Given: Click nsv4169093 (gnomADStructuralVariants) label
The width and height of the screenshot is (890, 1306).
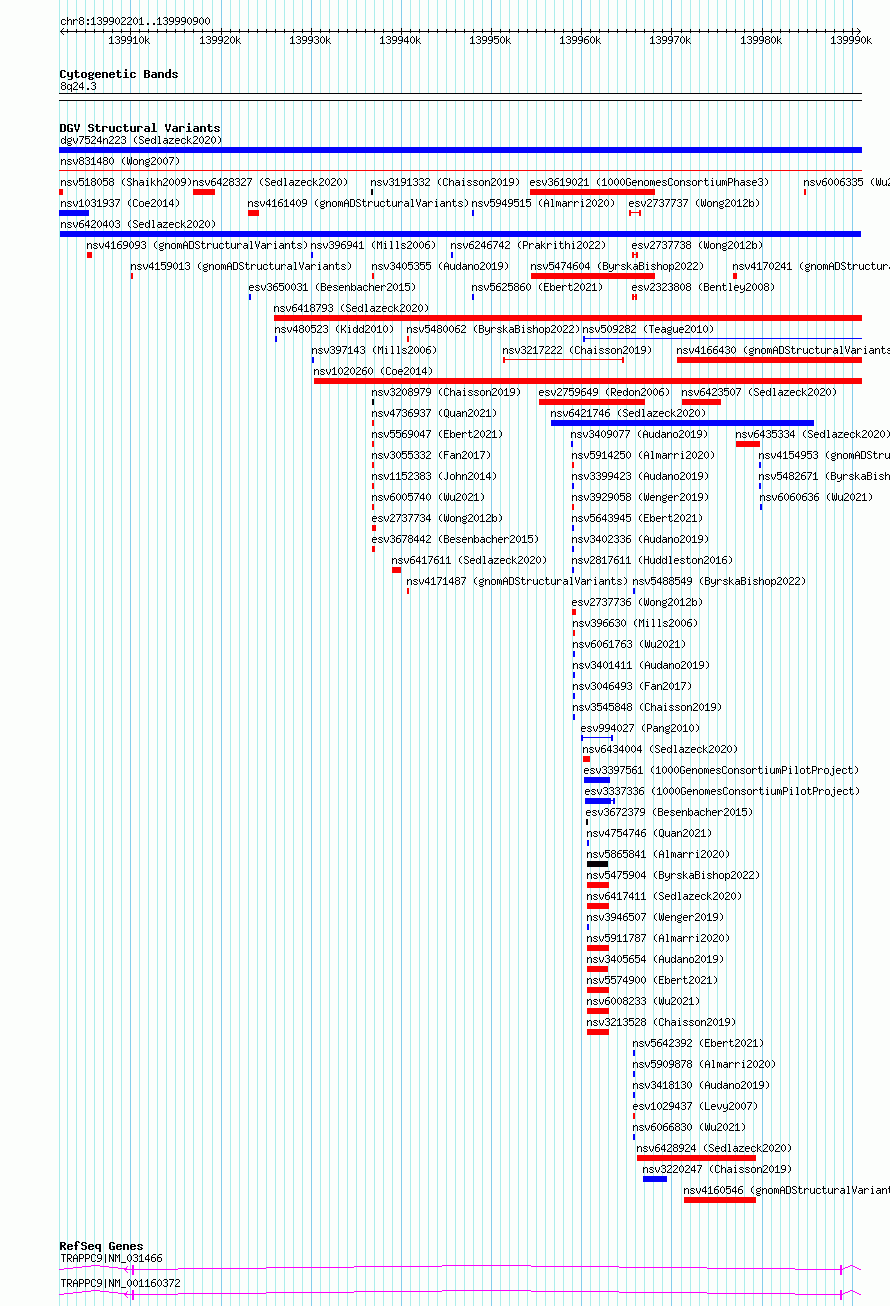Looking at the screenshot, I should tap(197, 245).
